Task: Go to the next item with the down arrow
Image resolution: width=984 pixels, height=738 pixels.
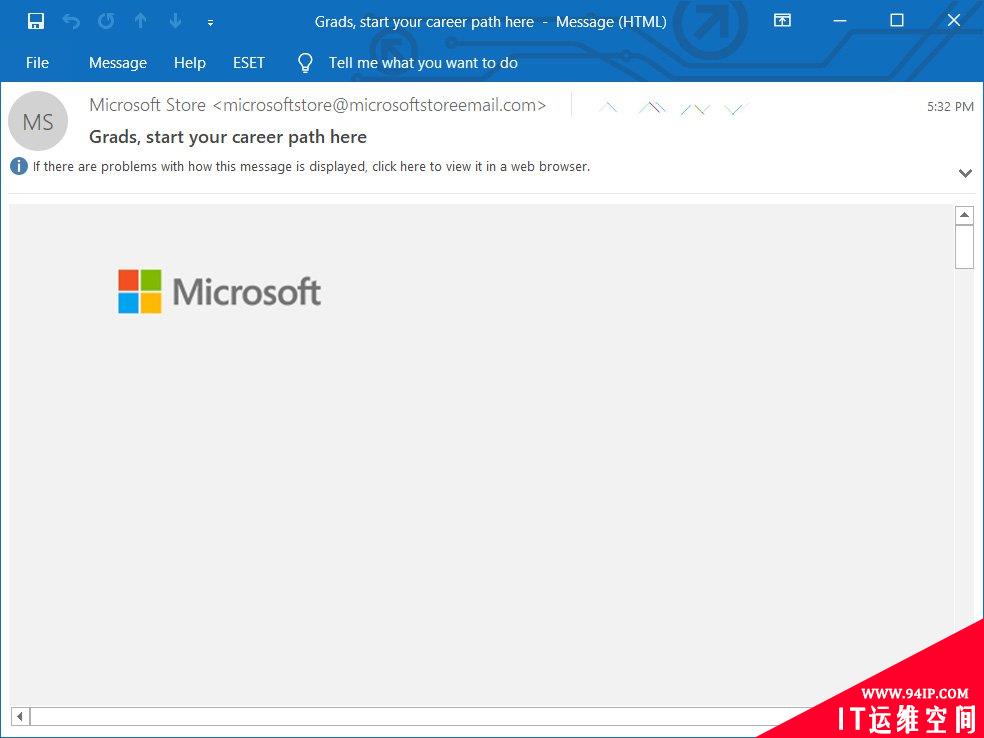Action: click(x=175, y=21)
